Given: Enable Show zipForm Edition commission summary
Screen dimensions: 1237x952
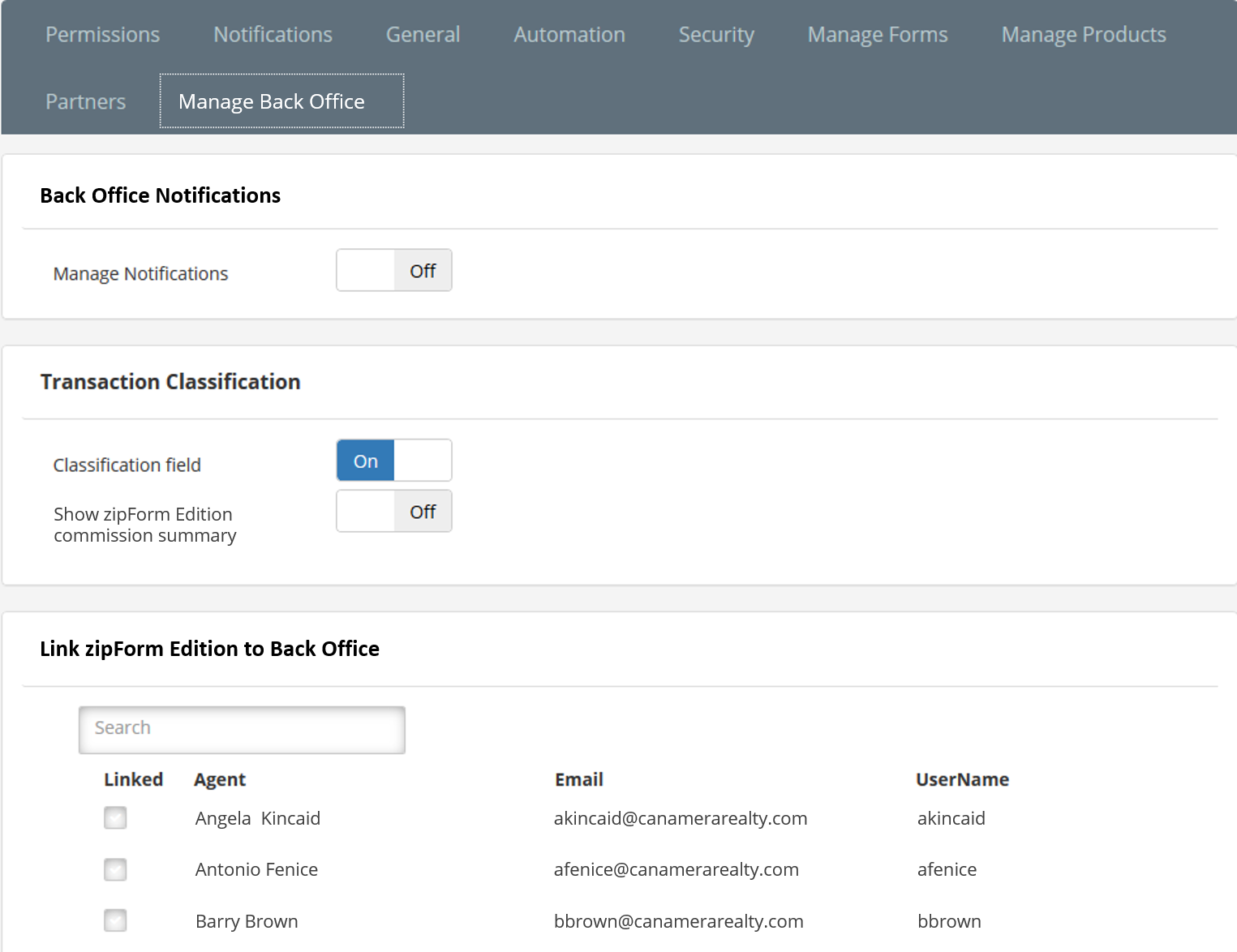Looking at the screenshot, I should coord(394,511).
